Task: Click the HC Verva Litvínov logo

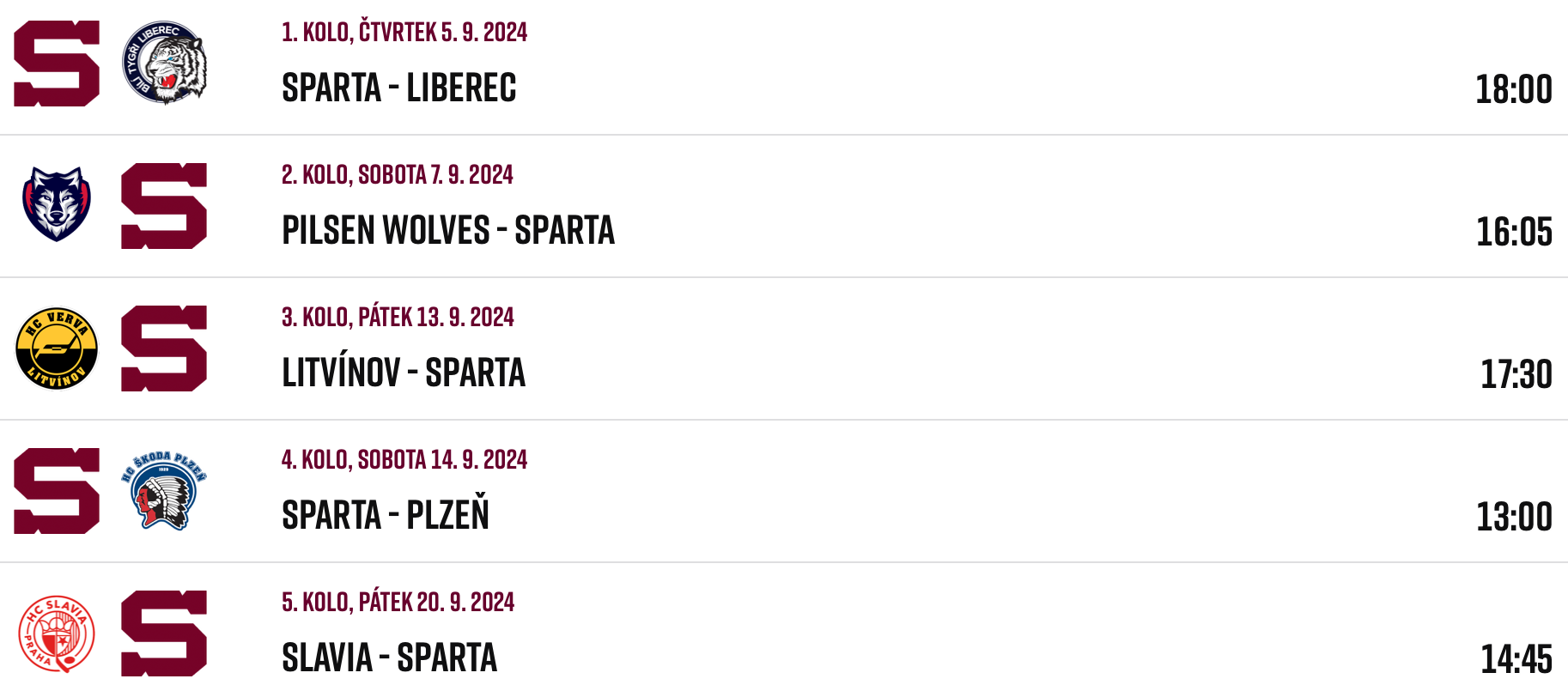Action: pos(57,348)
